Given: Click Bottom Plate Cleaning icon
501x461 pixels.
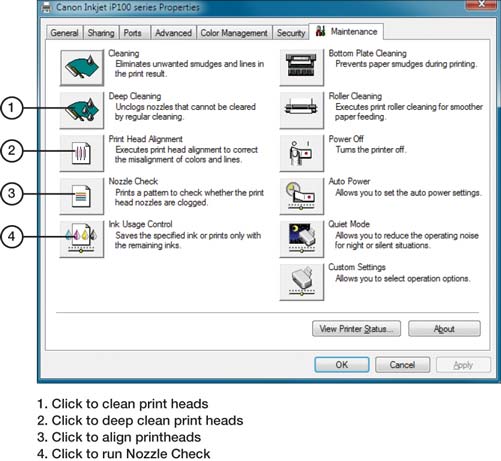Looking at the screenshot, I should (x=301, y=68).
